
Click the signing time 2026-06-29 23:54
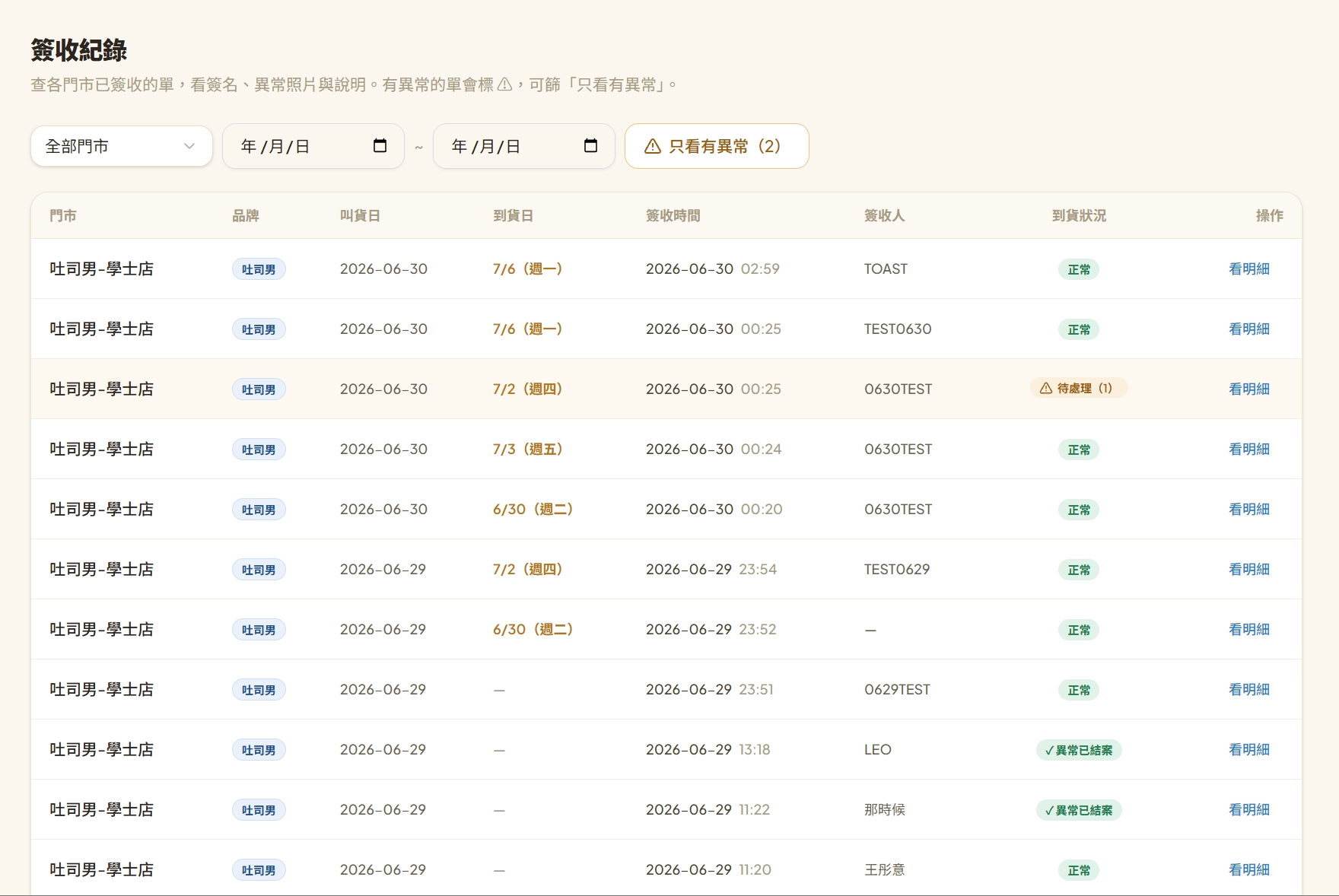711,569
